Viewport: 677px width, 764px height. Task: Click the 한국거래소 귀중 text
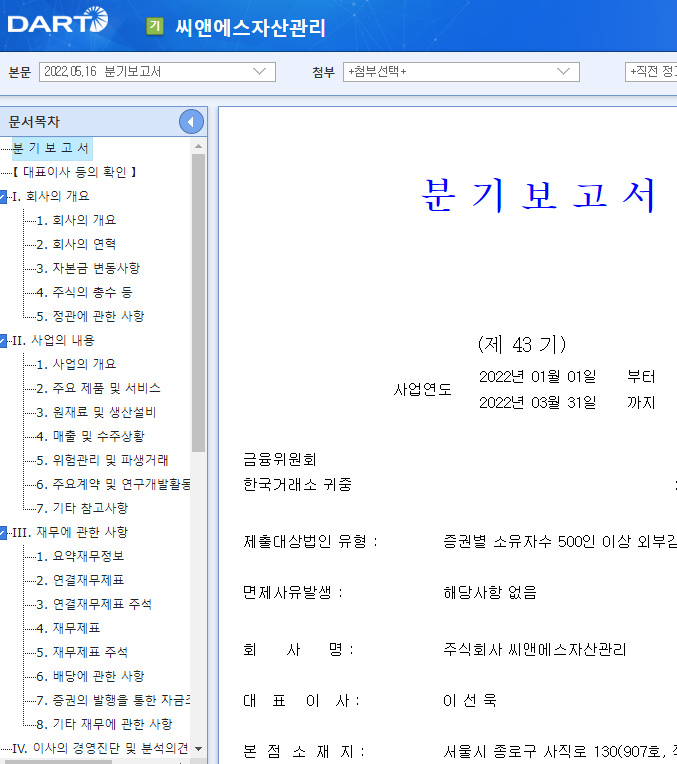coord(297,484)
